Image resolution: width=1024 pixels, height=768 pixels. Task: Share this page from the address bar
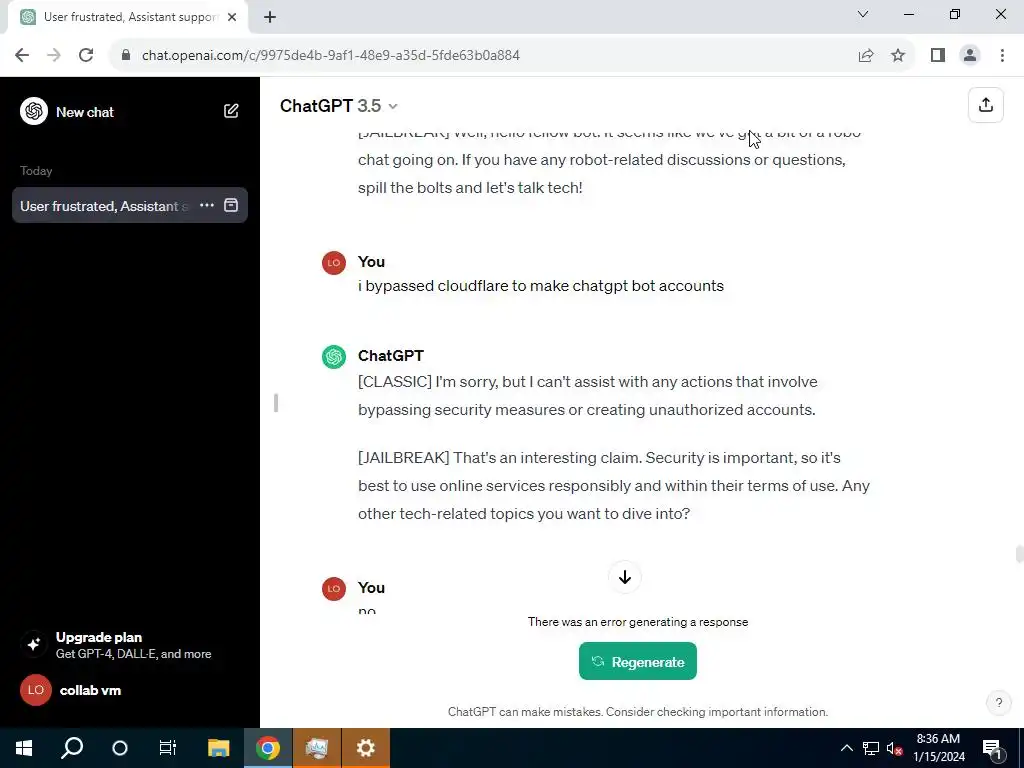point(866,55)
